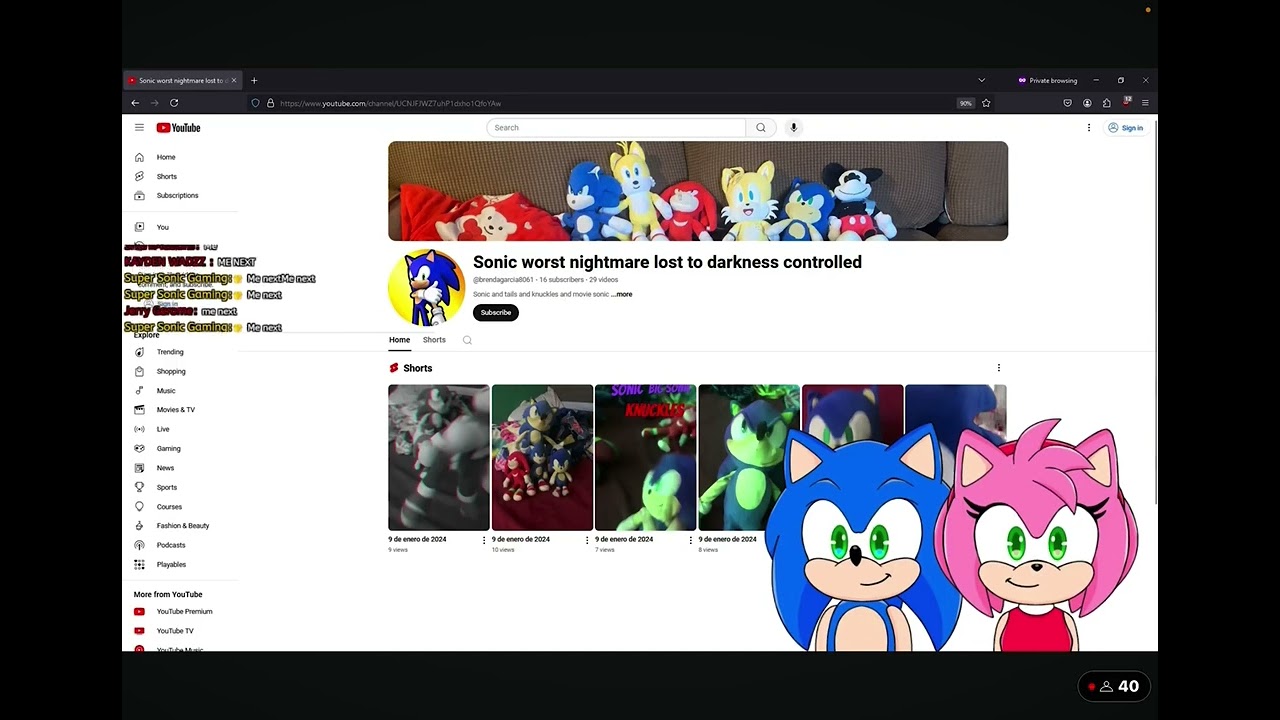The height and width of the screenshot is (720, 1280).
Task: Open Shorts section three-dot options
Action: [998, 368]
